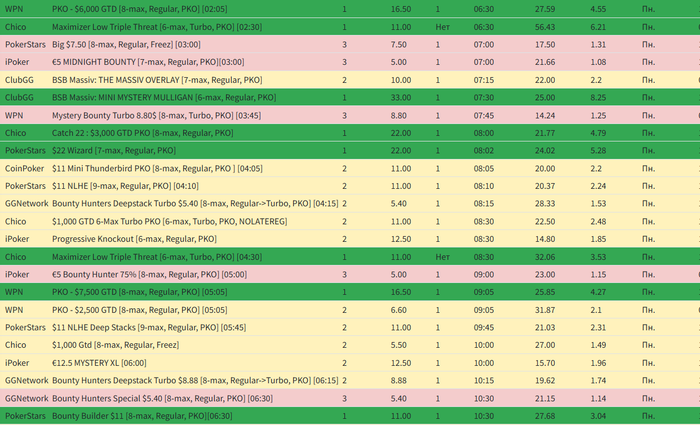The width and height of the screenshot is (700, 425).
Task: Open the 'Catch 22 : $3,000 GTD PKO' entry
Action: click(142, 133)
